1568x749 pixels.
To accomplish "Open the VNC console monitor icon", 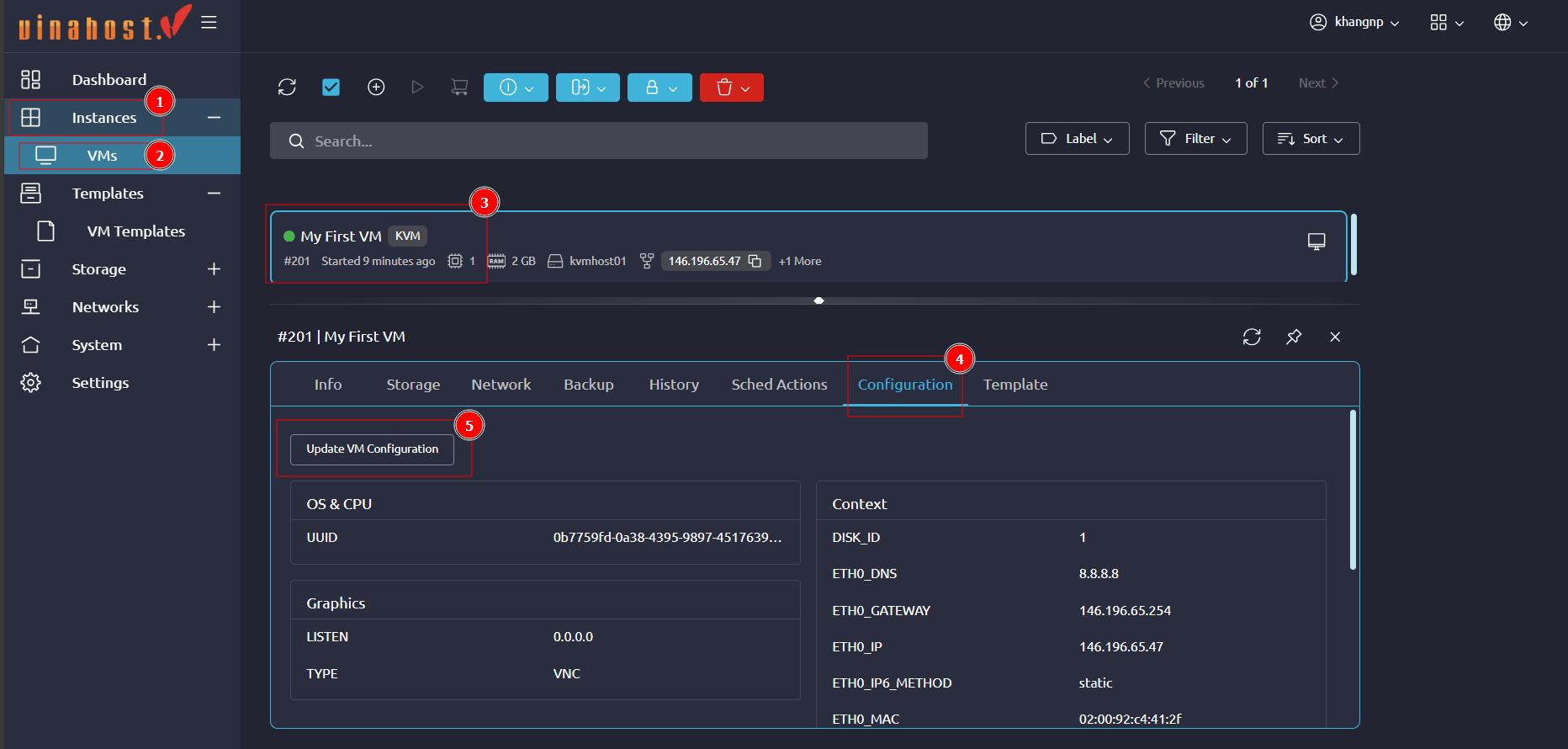I will click(1316, 242).
